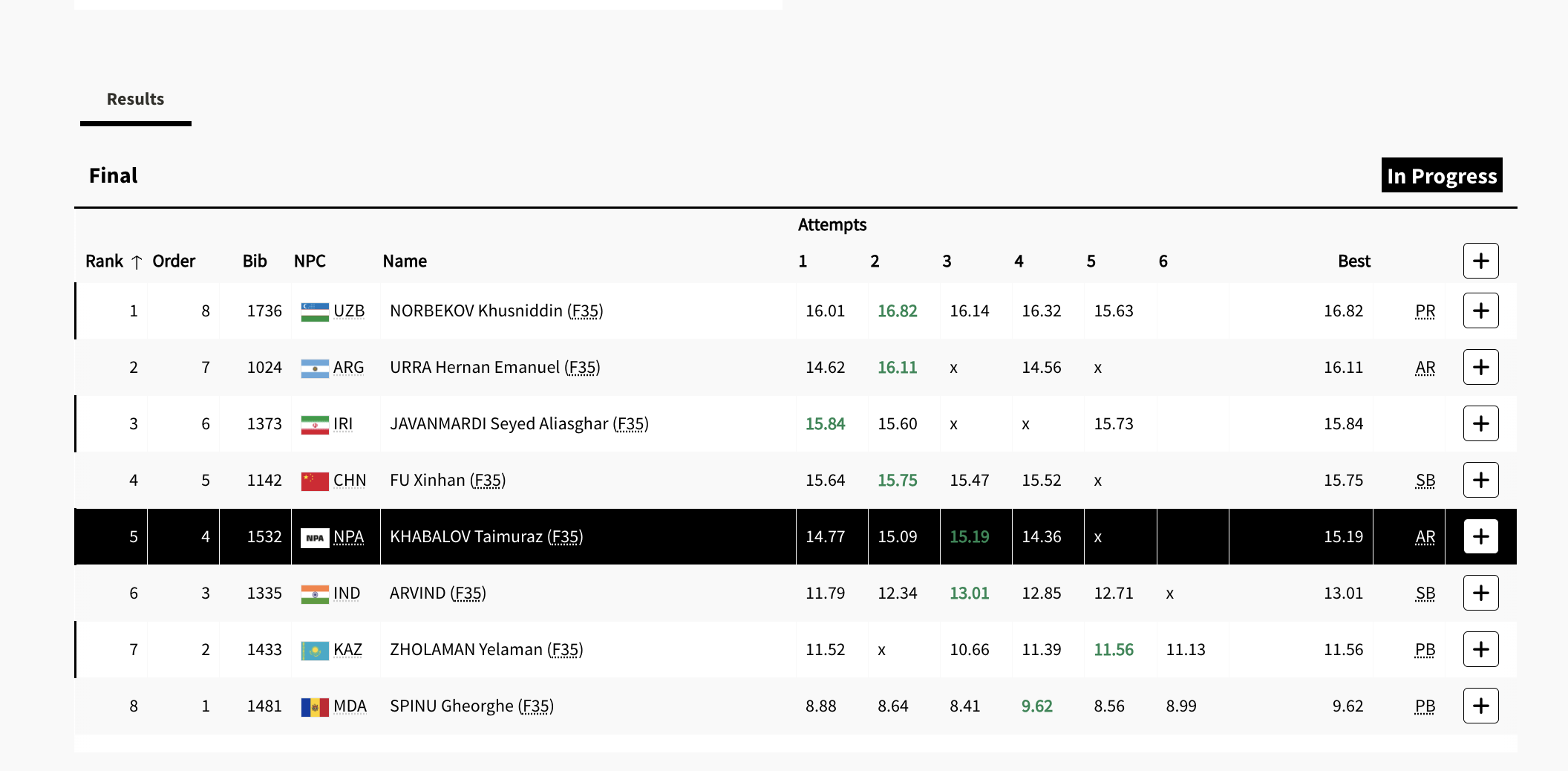1568x771 pixels.
Task: Expand URRA Hernan Emanuel row details
Action: click(x=1480, y=367)
